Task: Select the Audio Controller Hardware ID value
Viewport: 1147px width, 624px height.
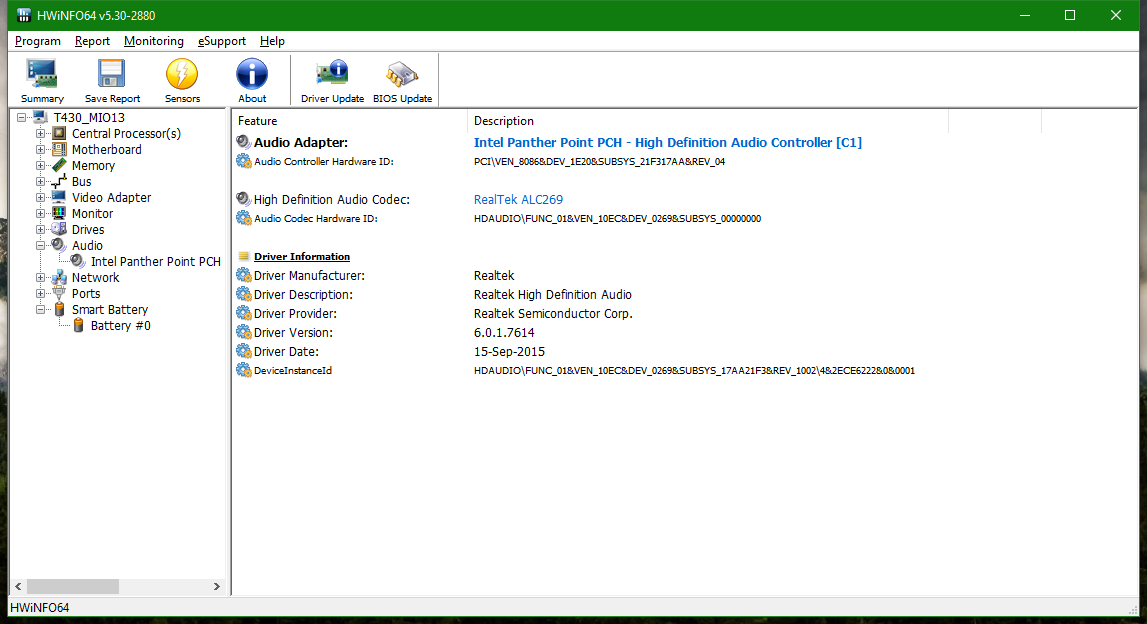Action: tap(599, 162)
